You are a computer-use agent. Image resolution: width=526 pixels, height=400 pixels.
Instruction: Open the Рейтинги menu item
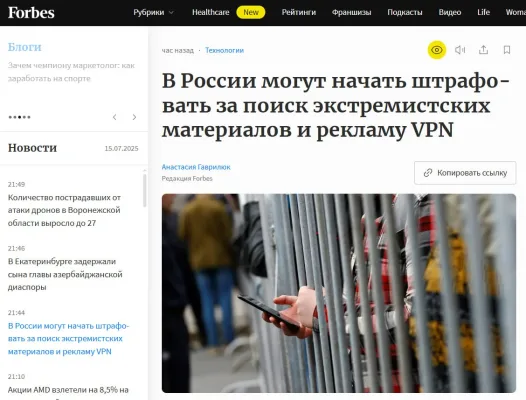[x=299, y=12]
